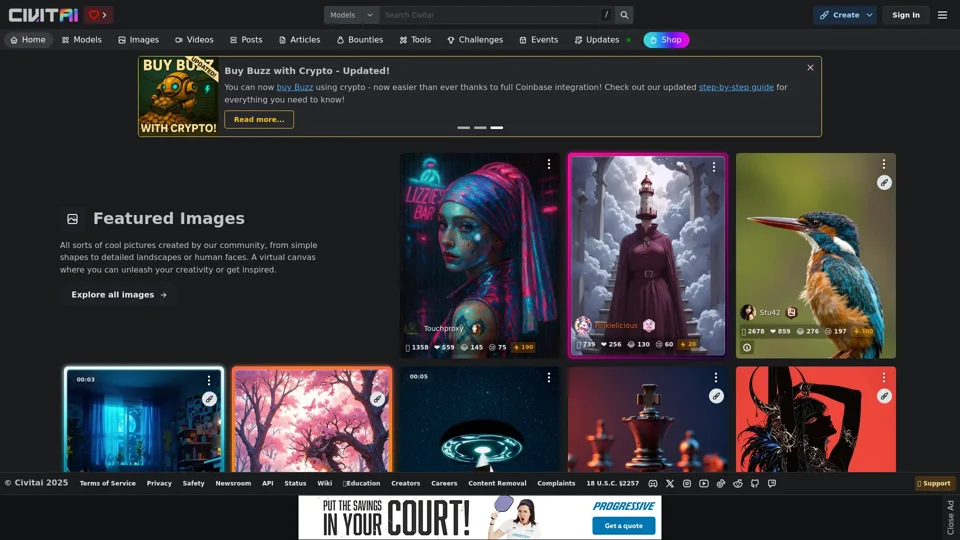Expand chevron next to heart icon
The image size is (960, 540).
coord(105,15)
